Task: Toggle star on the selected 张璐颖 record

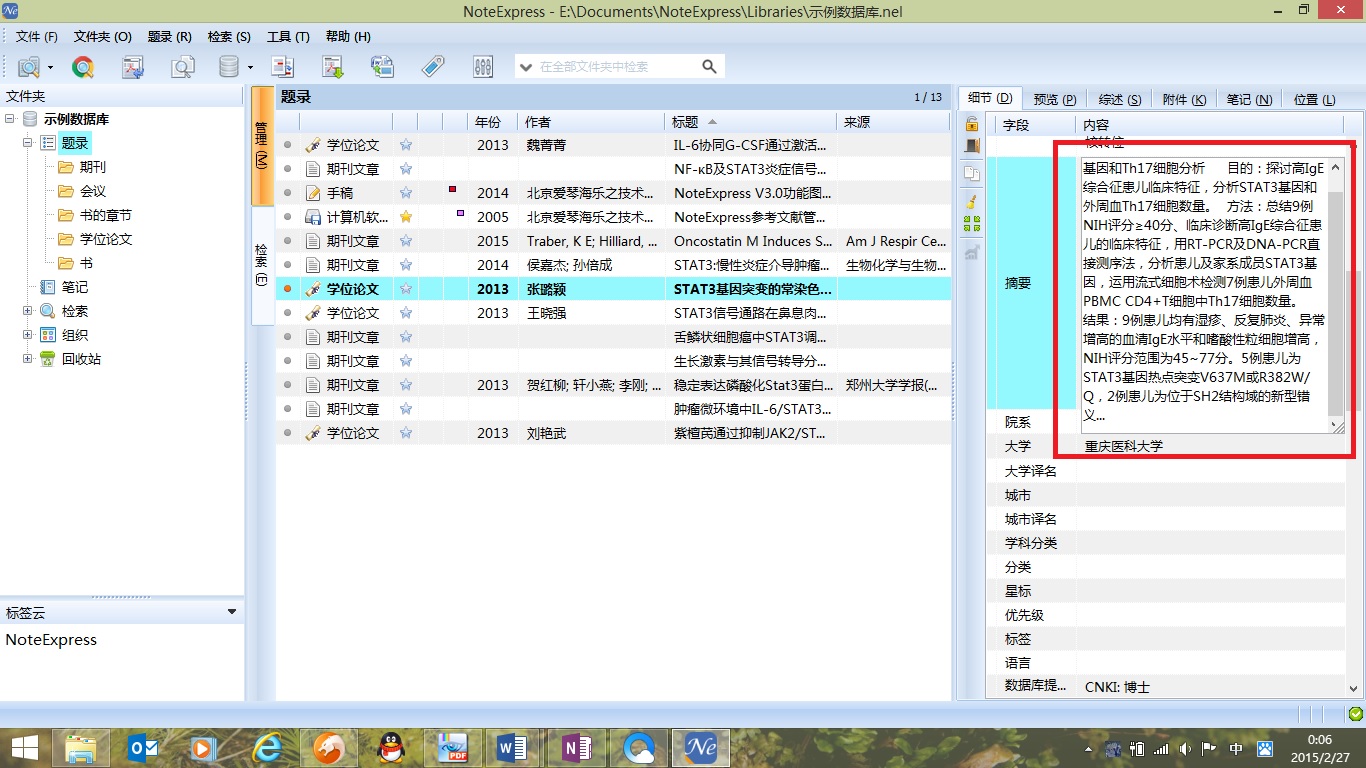Action: pyautogui.click(x=406, y=289)
